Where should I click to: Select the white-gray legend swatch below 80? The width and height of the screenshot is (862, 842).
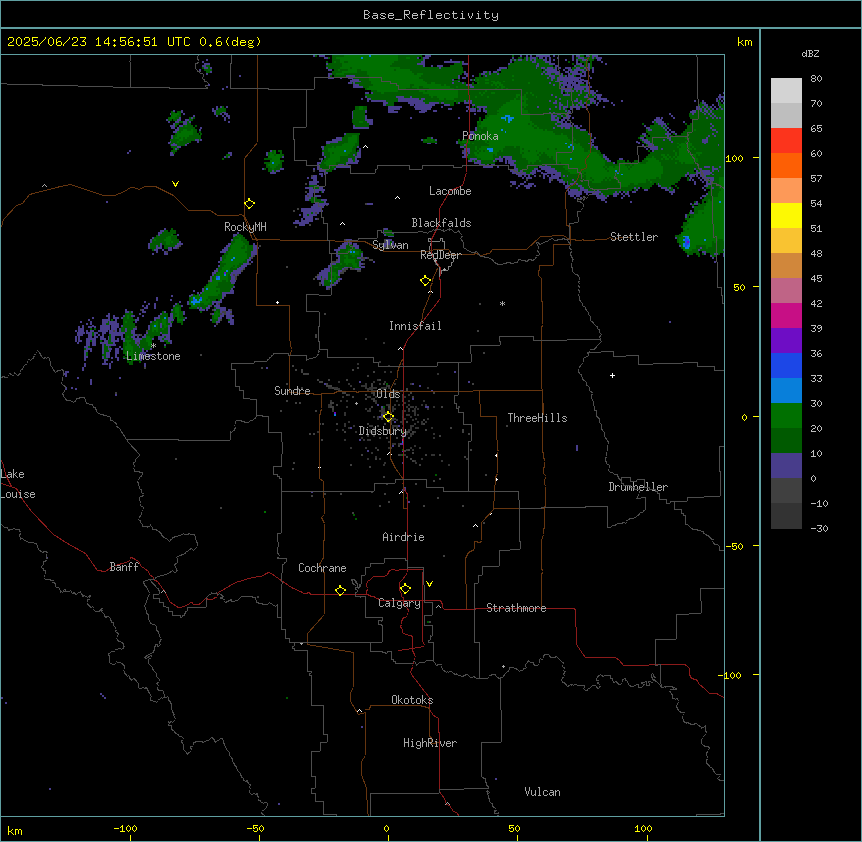click(x=786, y=91)
